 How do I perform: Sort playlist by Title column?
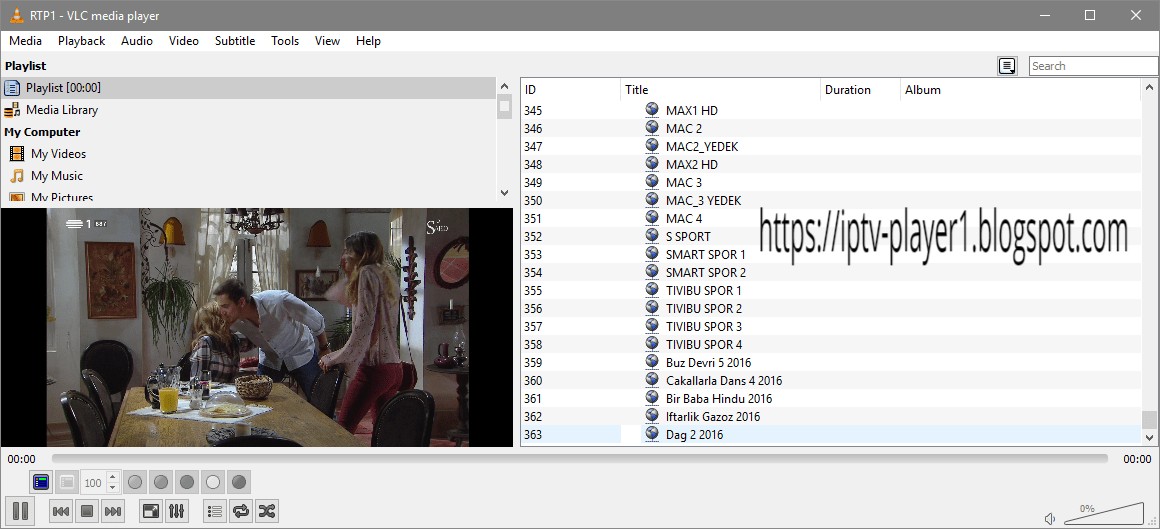721,90
